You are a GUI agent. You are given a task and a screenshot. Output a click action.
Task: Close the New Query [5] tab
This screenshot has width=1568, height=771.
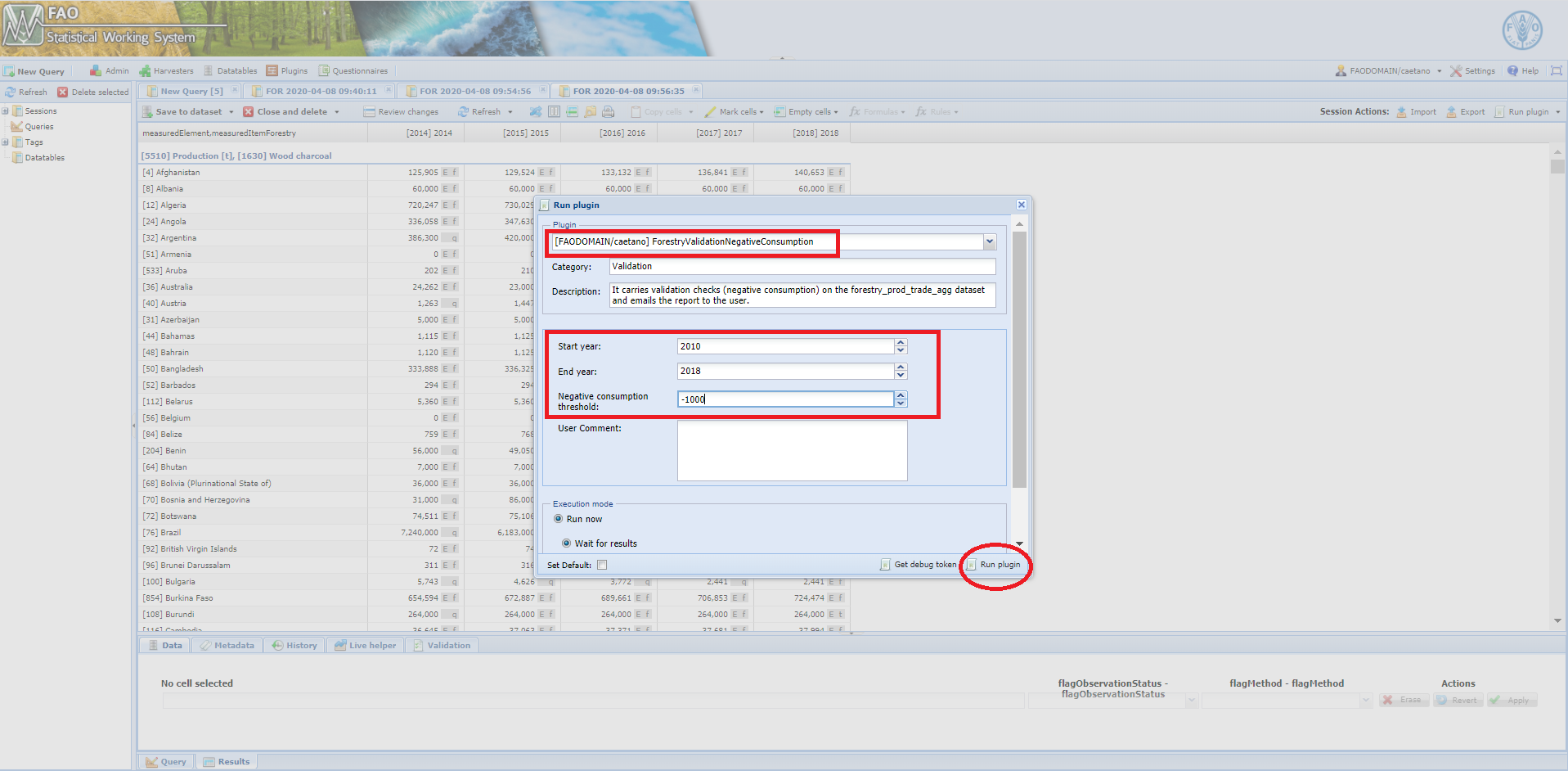(235, 90)
